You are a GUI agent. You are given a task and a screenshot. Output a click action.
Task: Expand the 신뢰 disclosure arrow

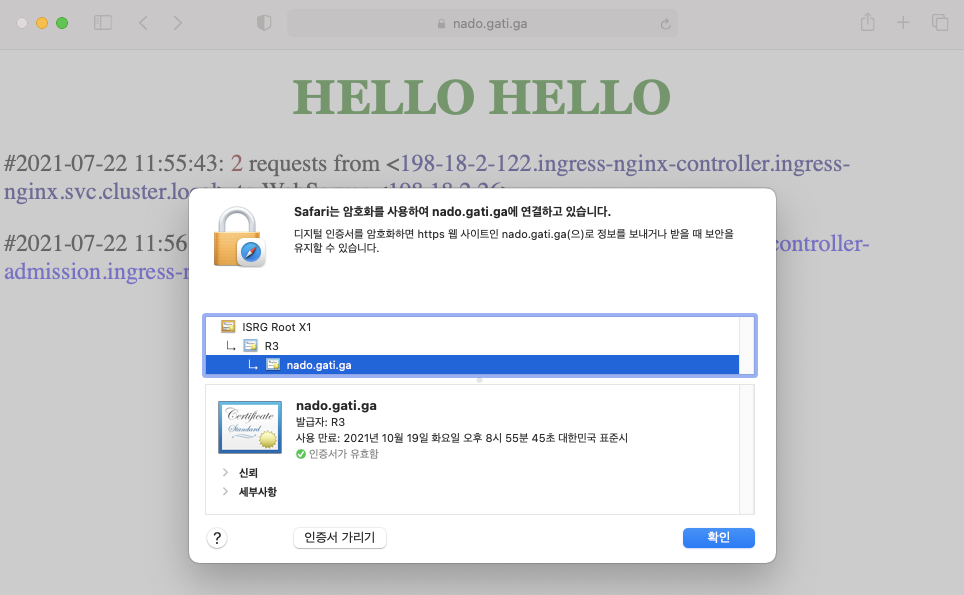tap(225, 473)
